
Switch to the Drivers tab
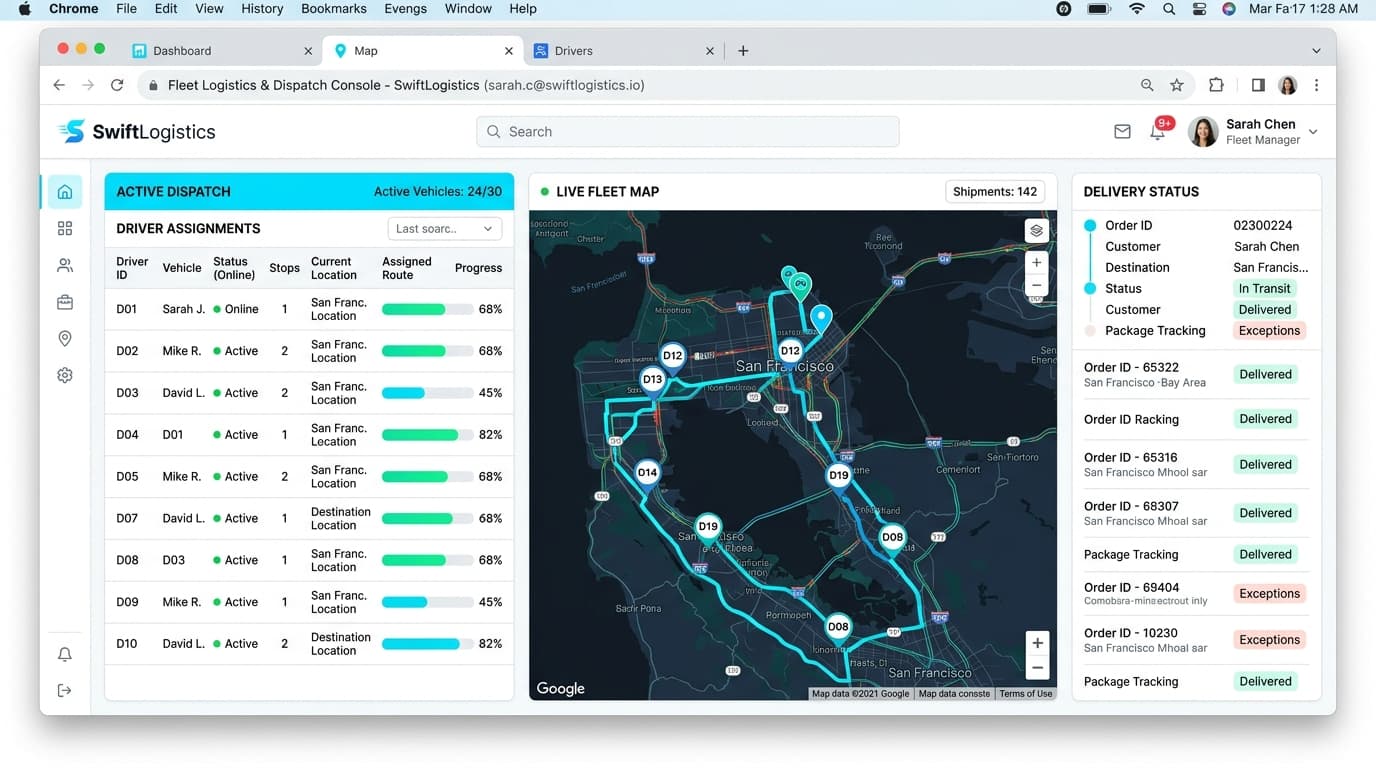pos(623,51)
